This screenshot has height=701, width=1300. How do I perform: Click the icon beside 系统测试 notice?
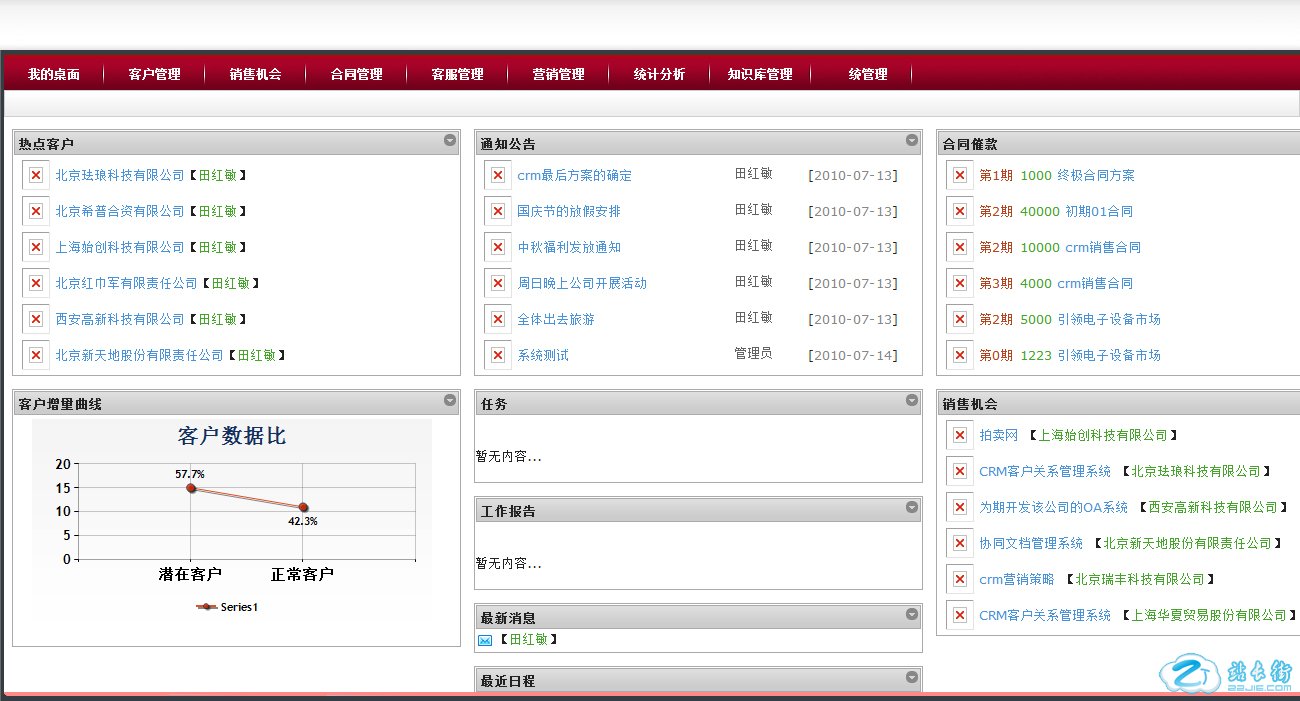498,355
